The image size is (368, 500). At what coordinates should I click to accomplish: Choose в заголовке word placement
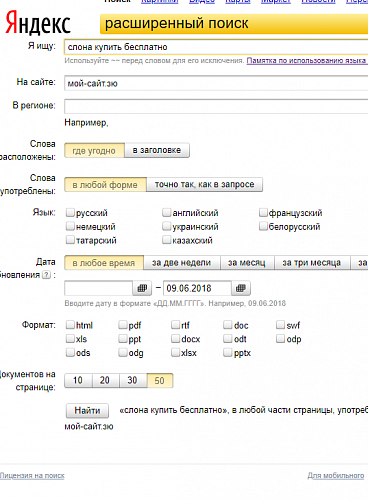[157, 150]
